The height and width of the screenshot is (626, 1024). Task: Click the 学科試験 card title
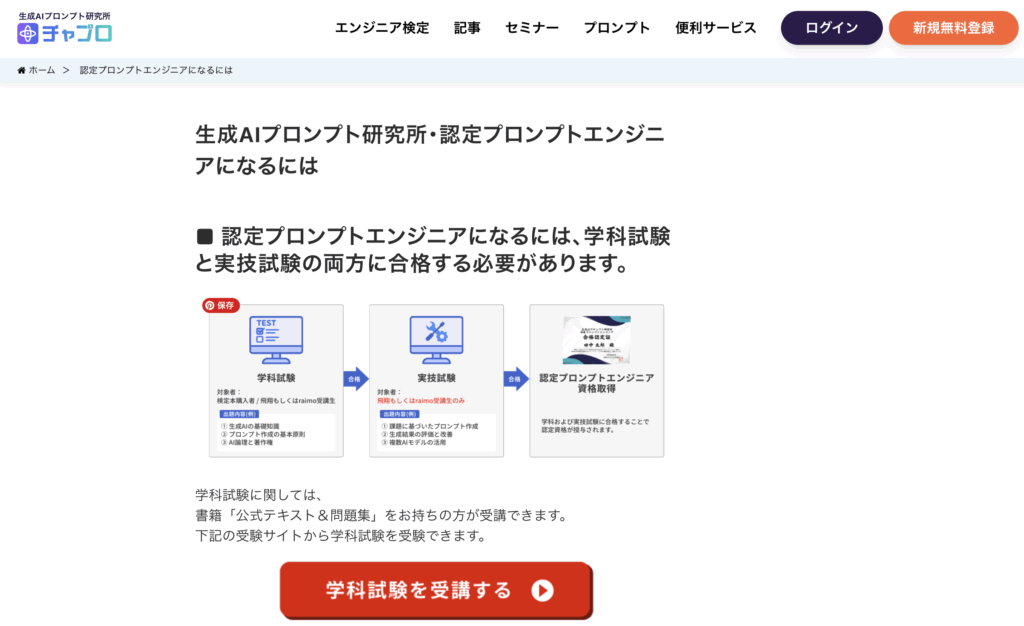tap(276, 378)
